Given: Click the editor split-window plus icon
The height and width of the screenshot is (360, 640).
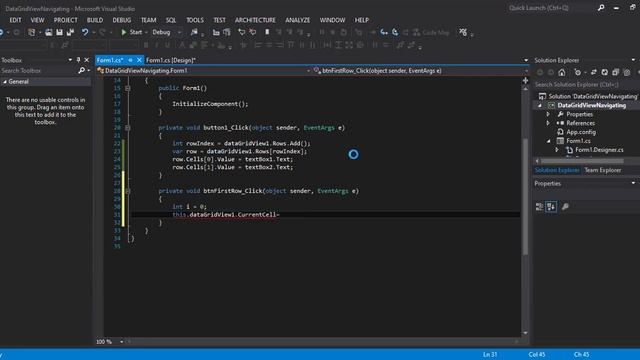Looking at the screenshot, I should click(525, 80).
